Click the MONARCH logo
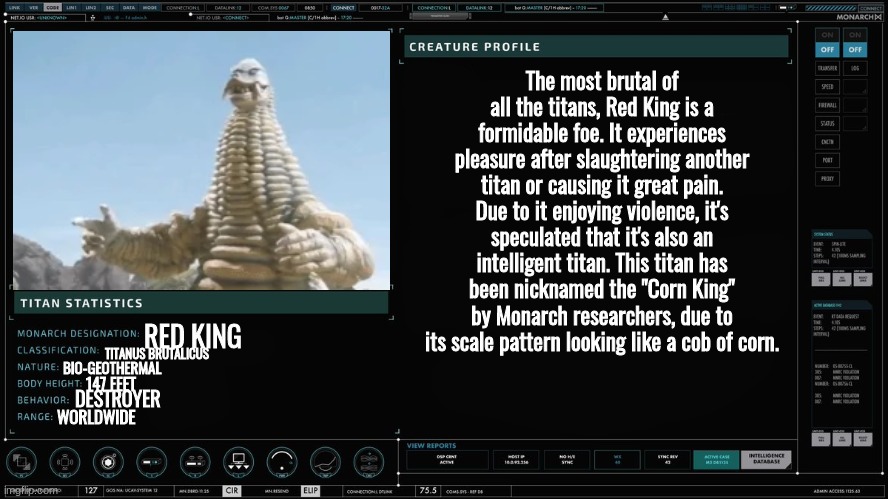This screenshot has height=499, width=888. pos(859,18)
